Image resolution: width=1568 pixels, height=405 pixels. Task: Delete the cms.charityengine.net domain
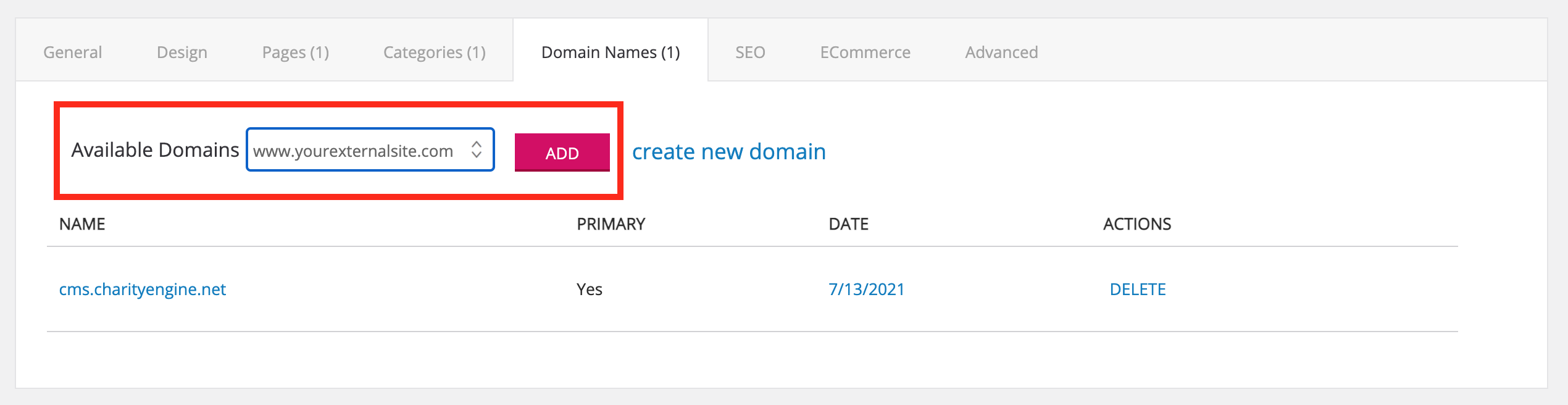coord(1137,289)
